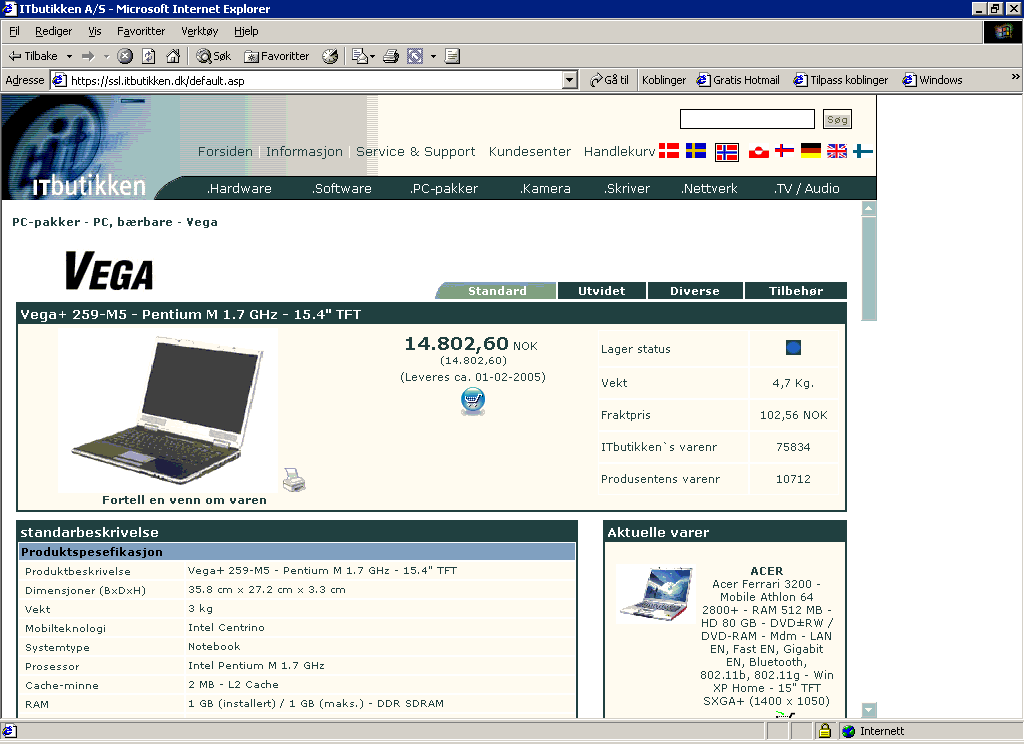Click the page scrollbar down arrow
1024x744 pixels.
pyautogui.click(x=869, y=709)
